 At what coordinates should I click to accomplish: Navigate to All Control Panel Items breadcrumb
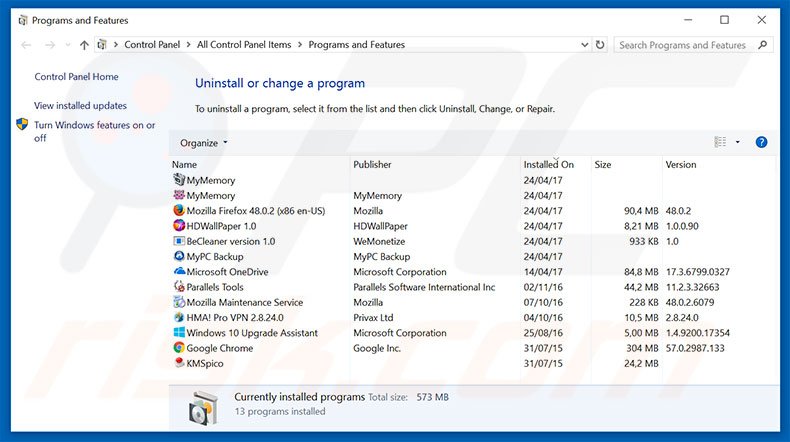pos(244,44)
